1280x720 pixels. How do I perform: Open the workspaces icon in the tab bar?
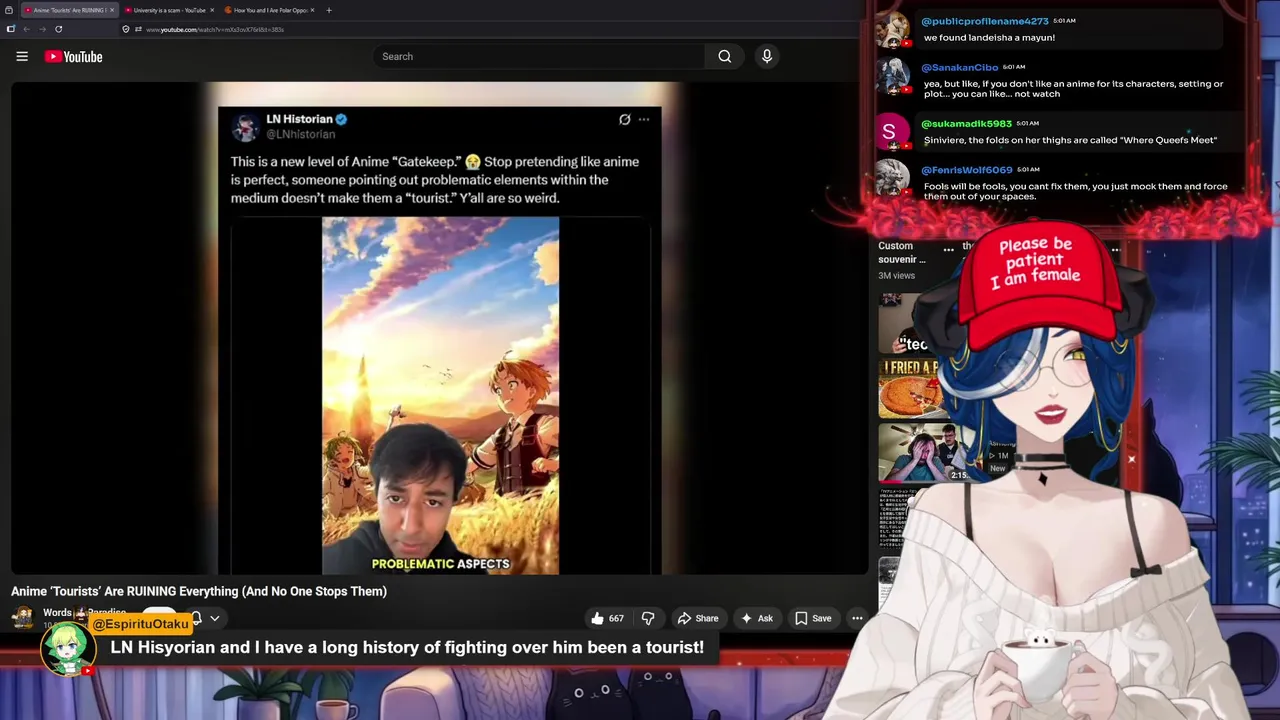(x=9, y=10)
